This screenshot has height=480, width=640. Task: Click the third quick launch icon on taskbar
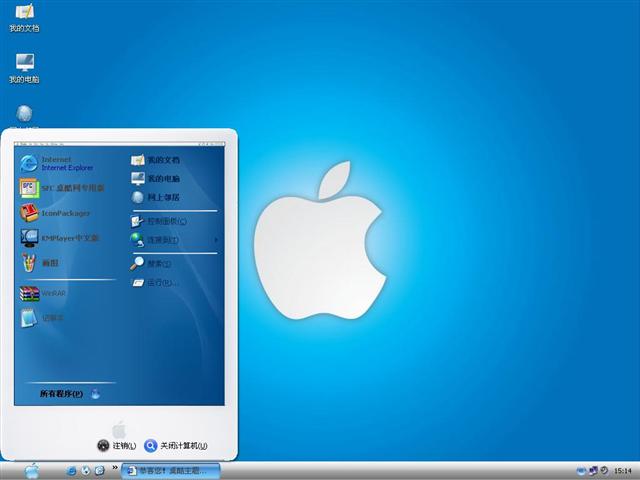pyautogui.click(x=100, y=471)
